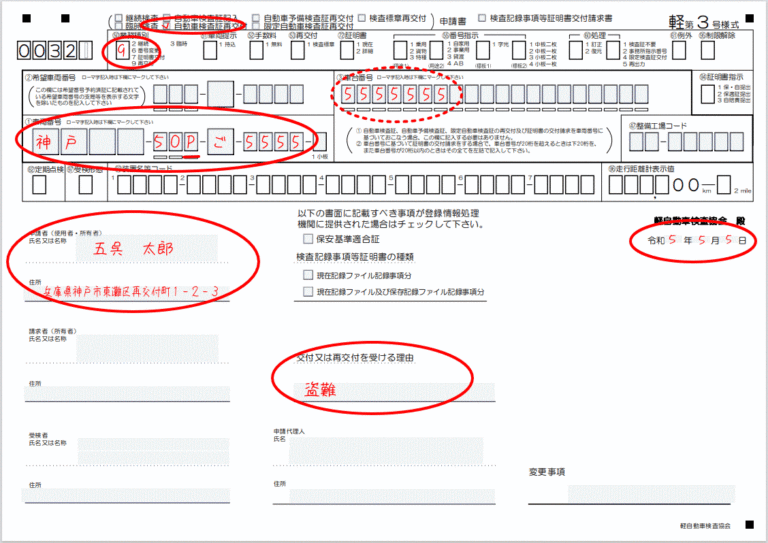Click the 検査記録事項等証明書の種類 heading
The image size is (768, 543).
[x=355, y=257]
